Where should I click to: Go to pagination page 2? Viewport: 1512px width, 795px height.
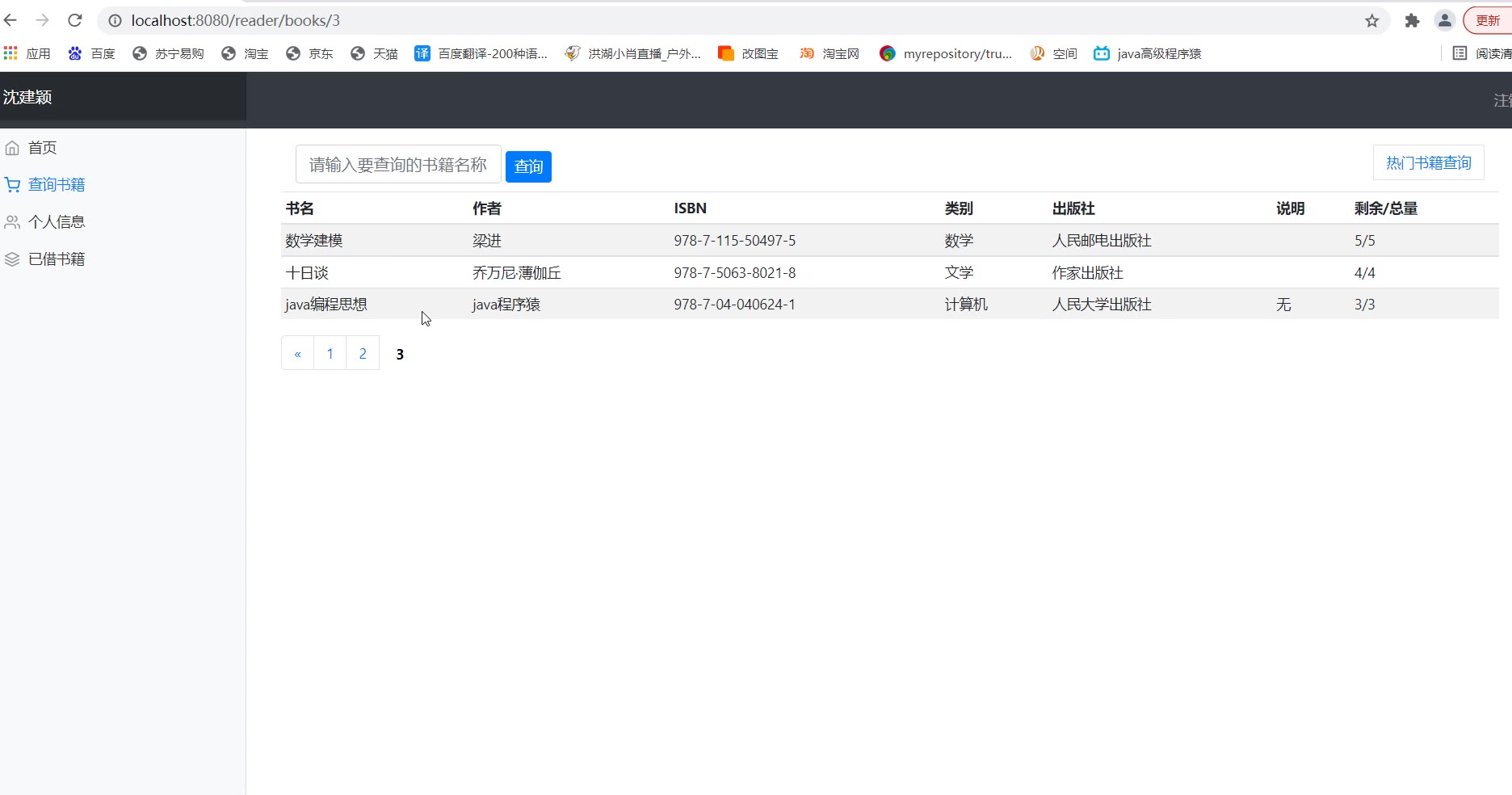point(363,354)
